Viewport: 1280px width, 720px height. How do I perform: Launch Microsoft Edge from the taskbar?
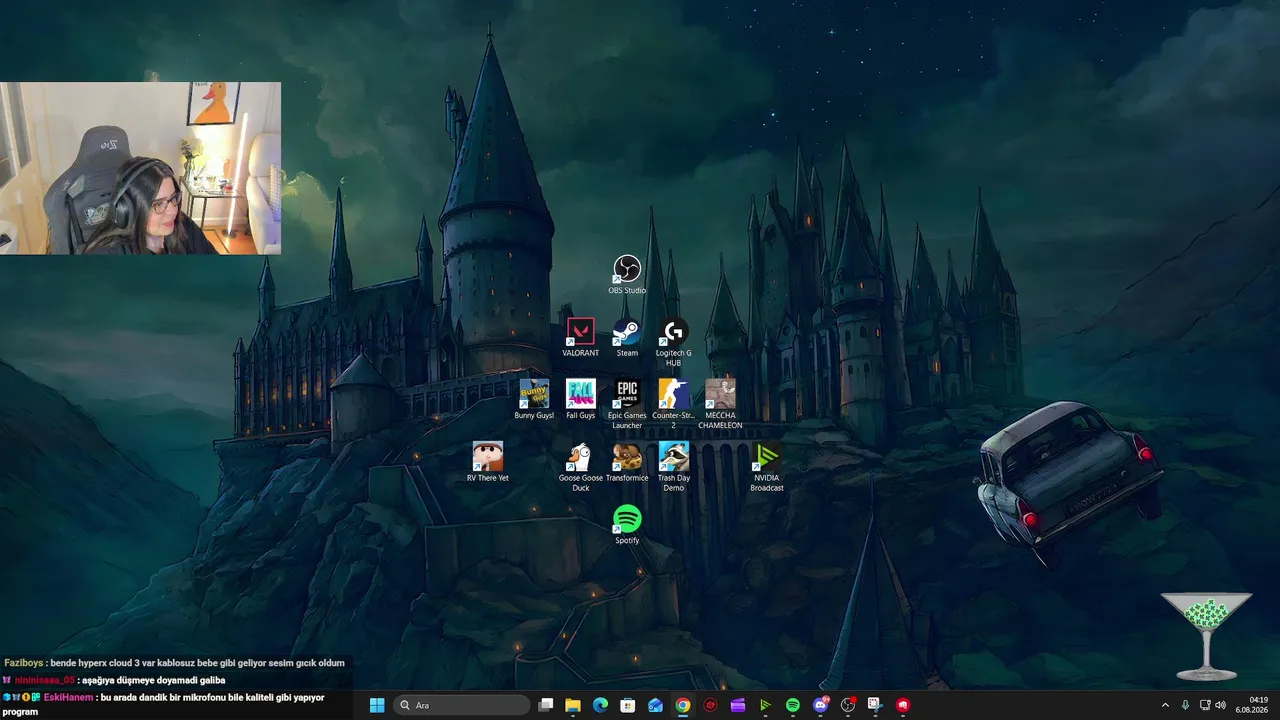600,705
